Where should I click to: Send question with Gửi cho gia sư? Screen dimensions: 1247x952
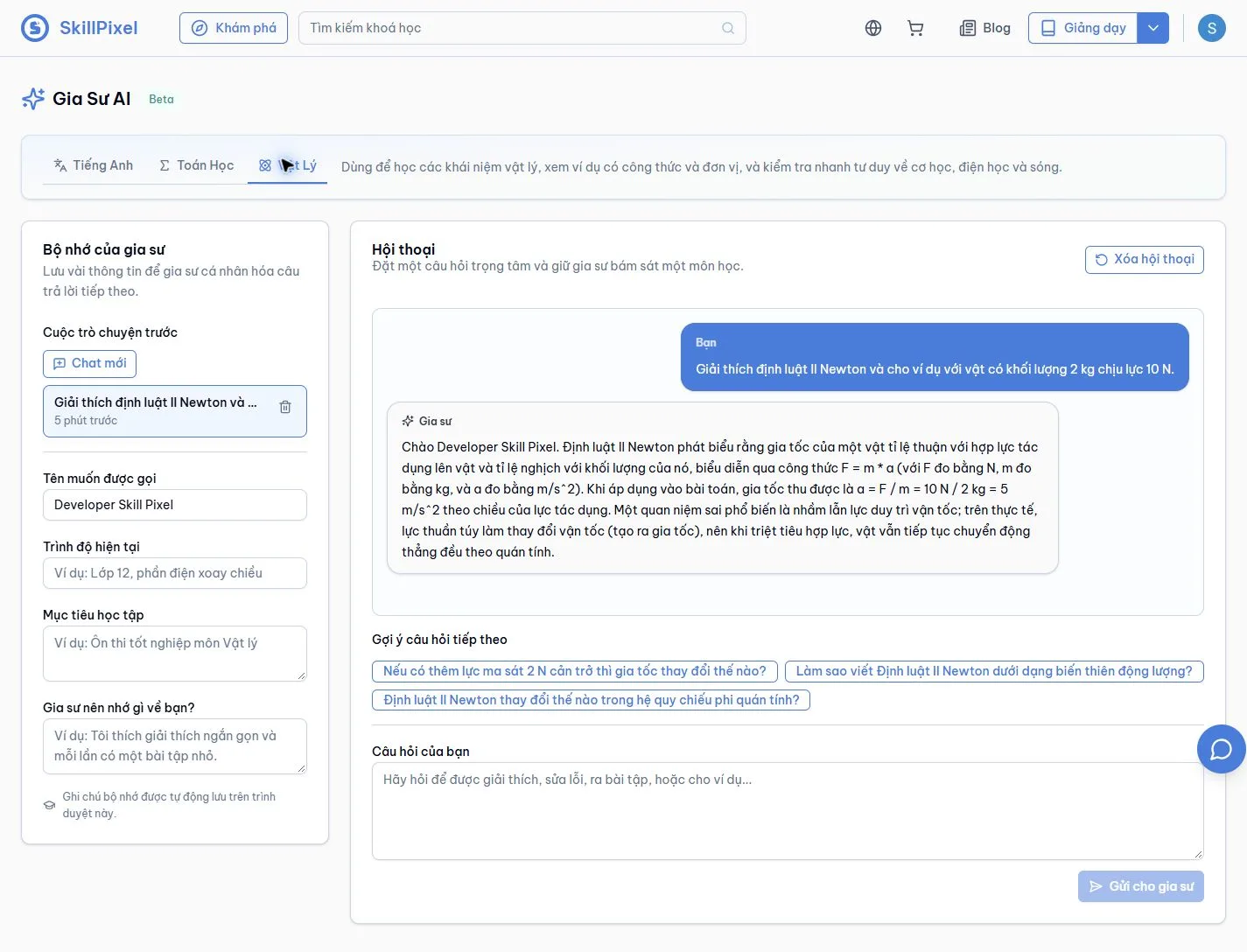(x=1141, y=886)
